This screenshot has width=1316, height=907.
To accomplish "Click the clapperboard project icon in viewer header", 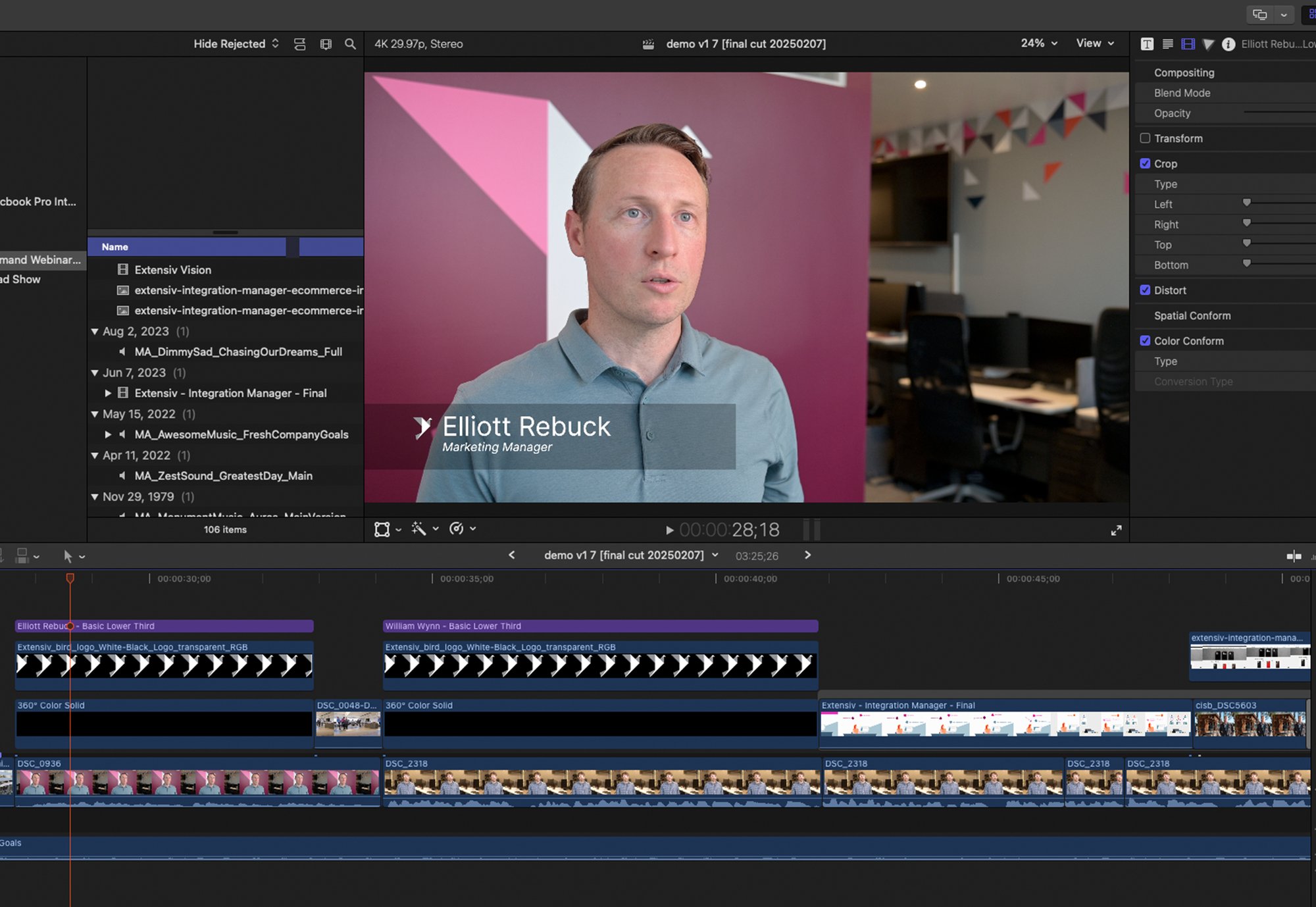I will [648, 44].
